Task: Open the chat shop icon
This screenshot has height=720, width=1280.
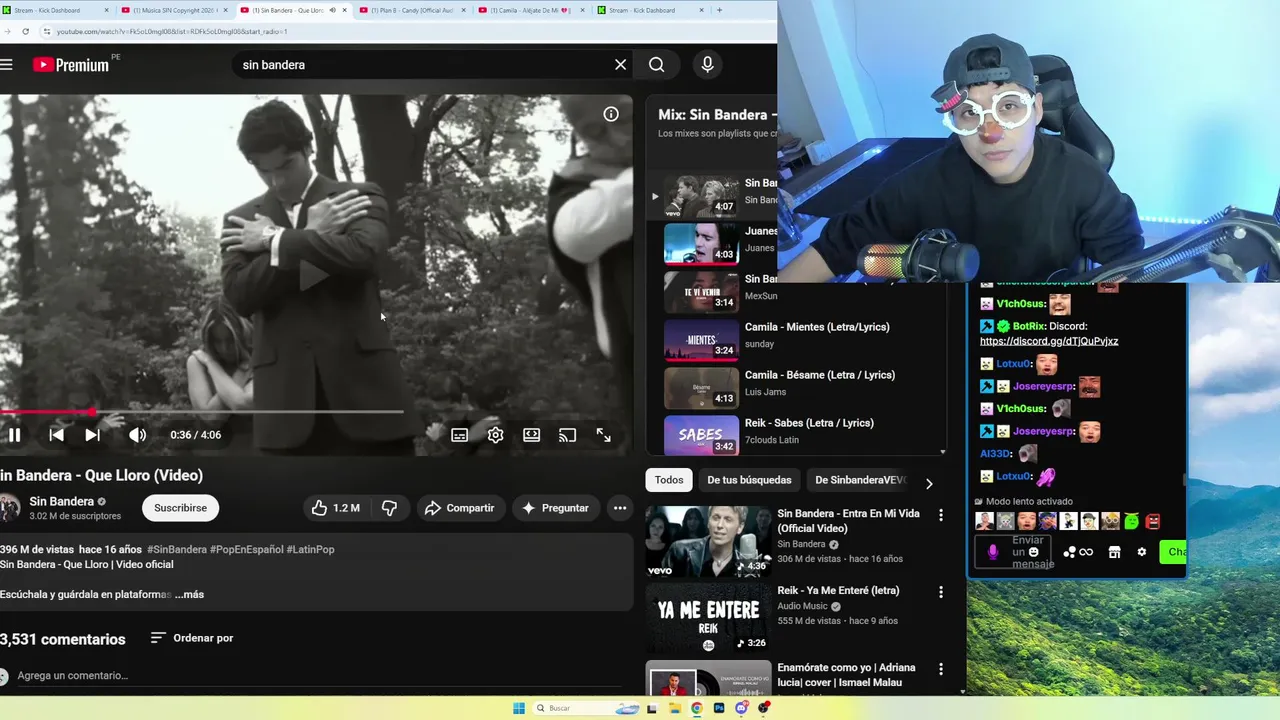Action: click(1114, 552)
